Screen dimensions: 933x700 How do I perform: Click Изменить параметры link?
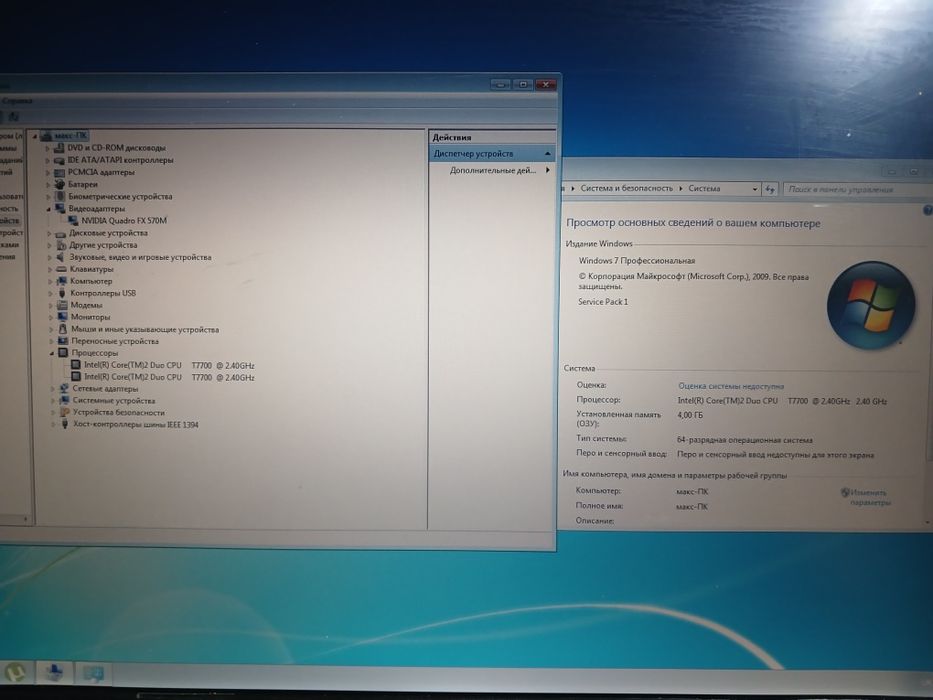tap(869, 498)
